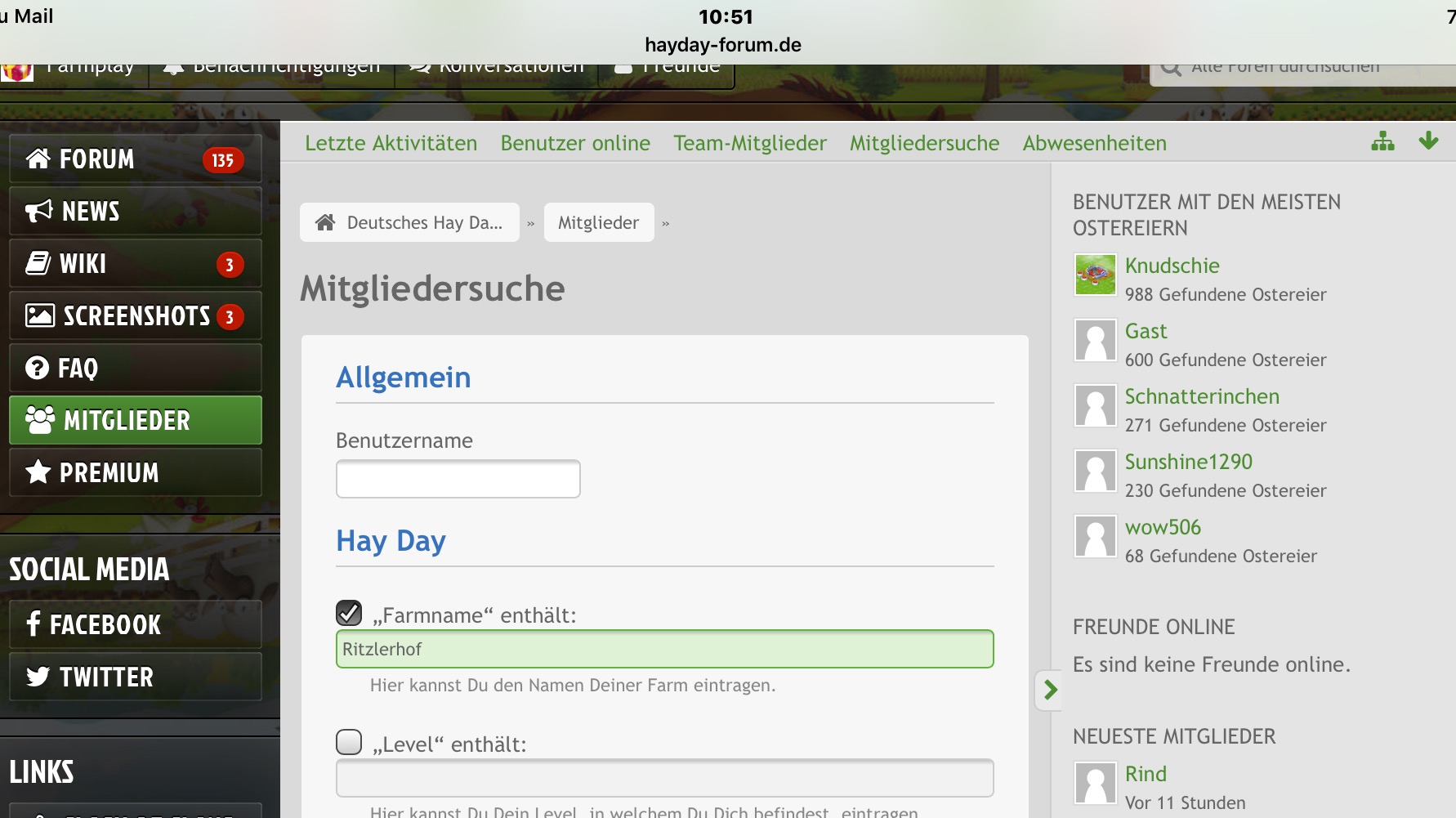
Task: Enable the "Level" enthält checkbox
Action: pos(349,742)
